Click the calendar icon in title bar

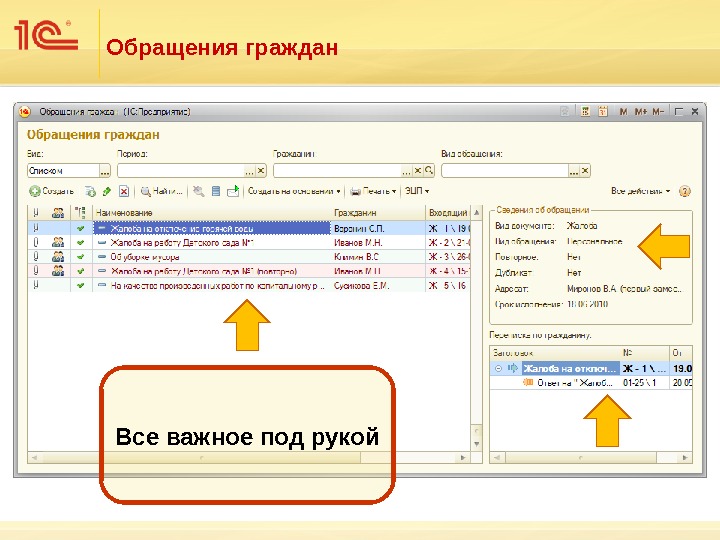point(603,112)
